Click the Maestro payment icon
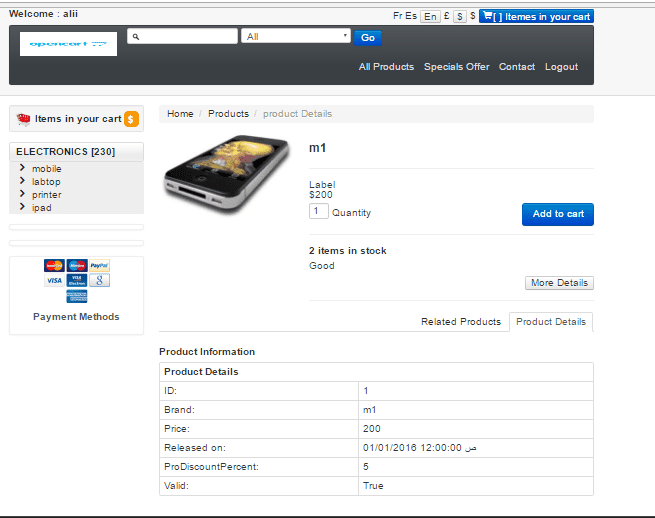655x518 pixels. pyautogui.click(x=77, y=265)
